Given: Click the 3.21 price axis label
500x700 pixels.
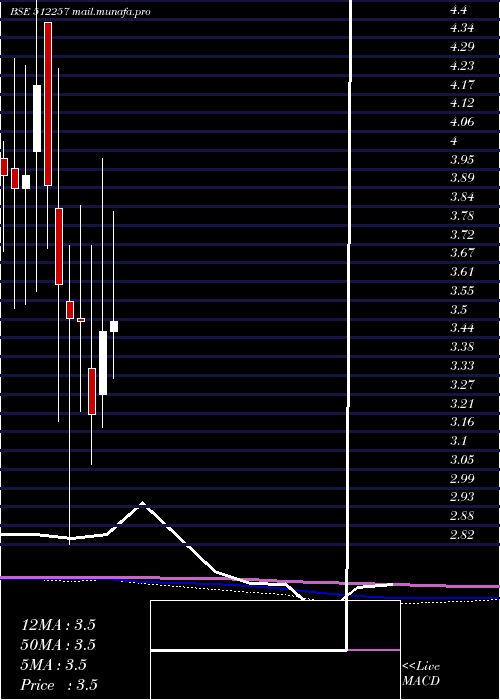Looking at the screenshot, I should click(462, 404).
